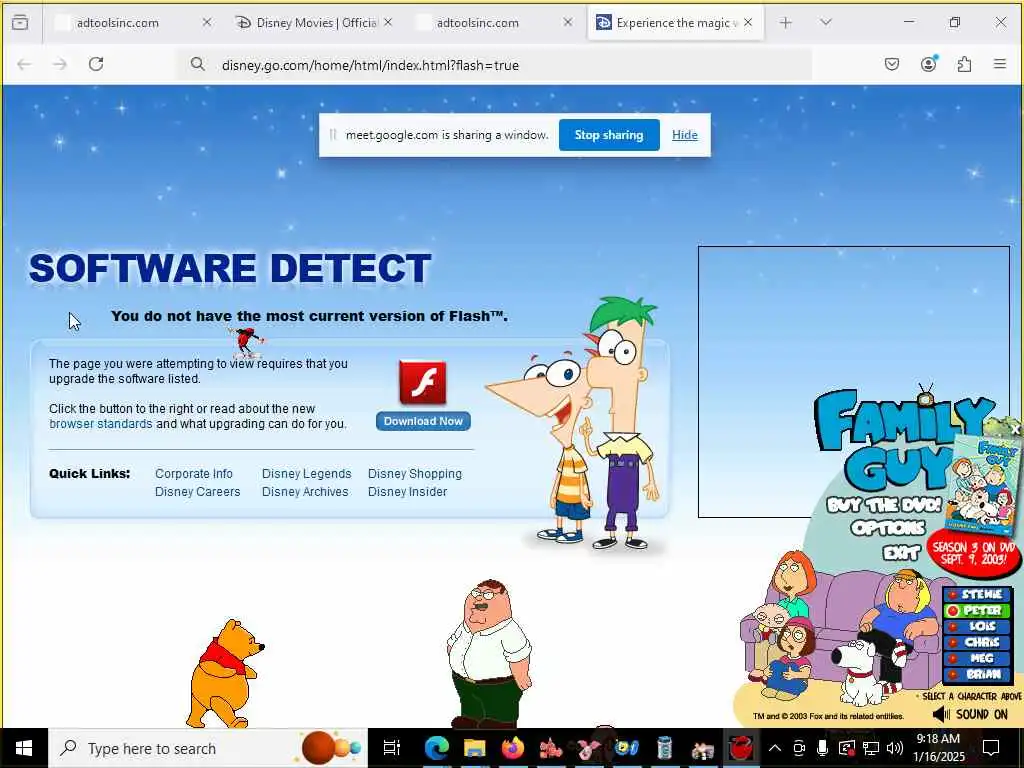Click the microphone tray icon
Screen dimensions: 1024x768
(822, 748)
